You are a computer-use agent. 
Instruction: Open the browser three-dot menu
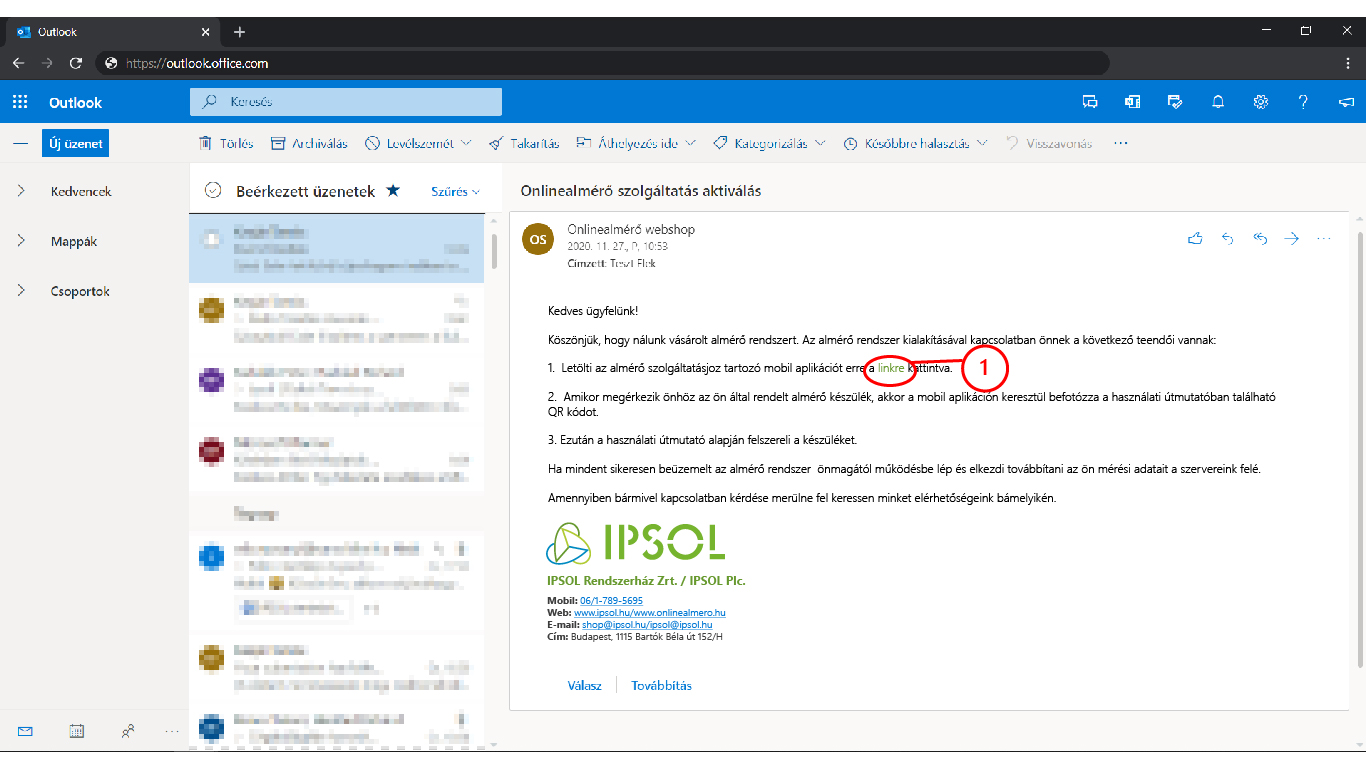[1346, 63]
